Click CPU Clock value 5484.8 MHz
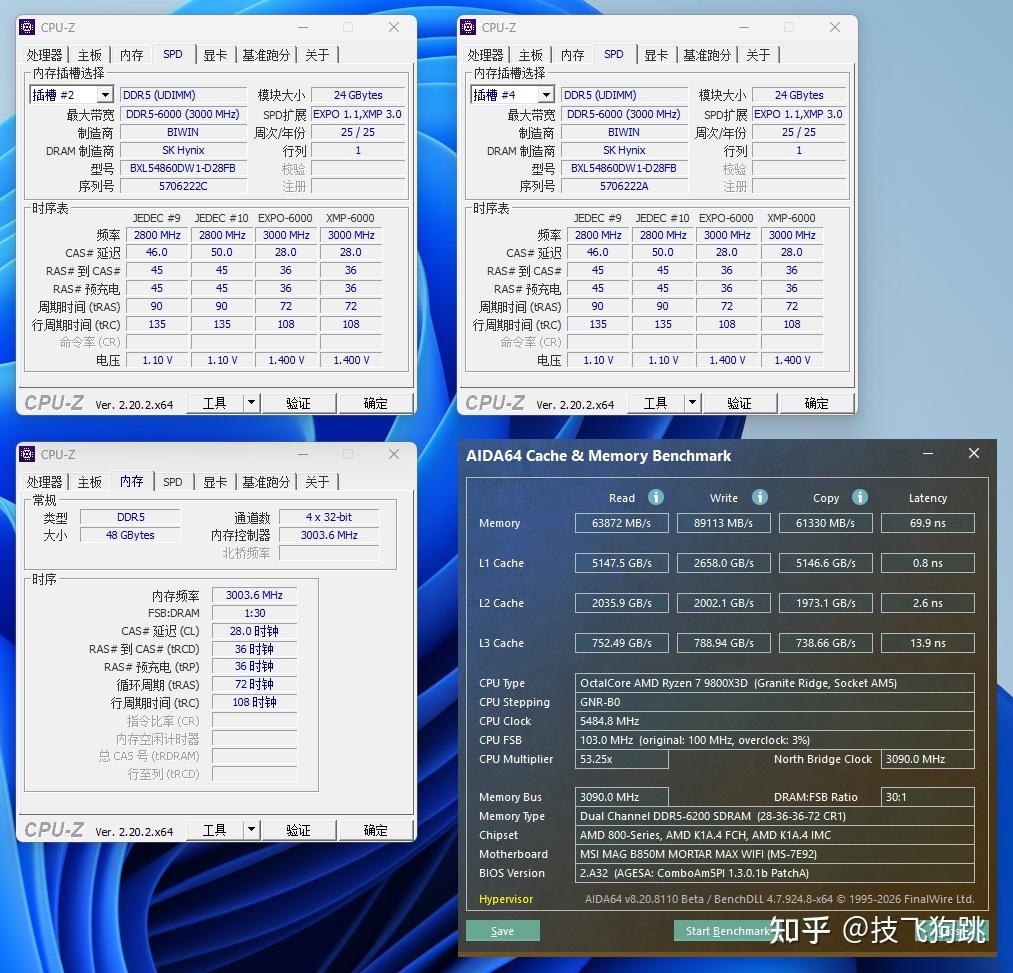The image size is (1013, 973). coord(775,721)
